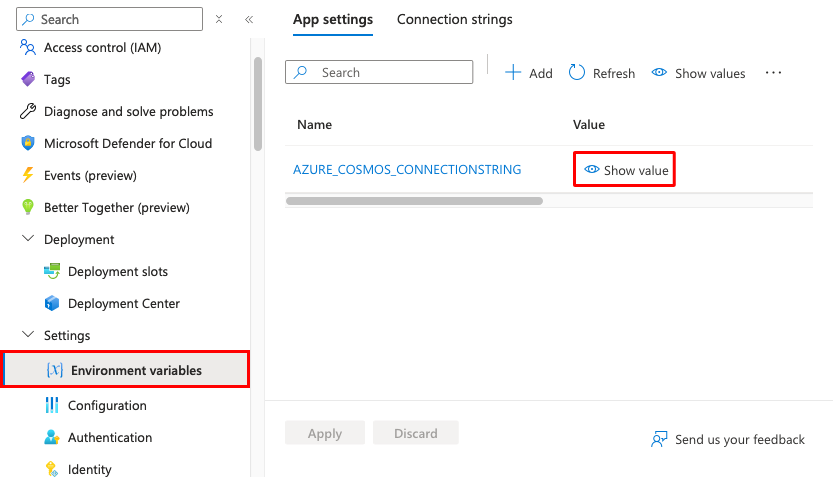
Task: Collapse the Settings section chevron
Action: (27, 335)
